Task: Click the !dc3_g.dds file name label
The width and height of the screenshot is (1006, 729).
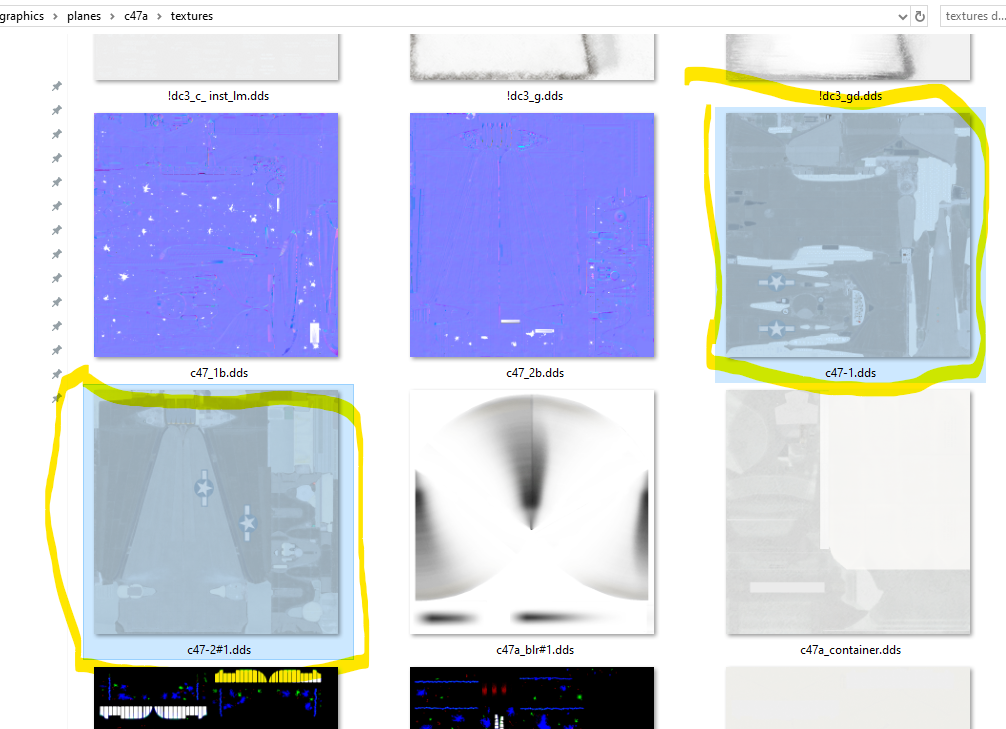Action: coord(534,96)
